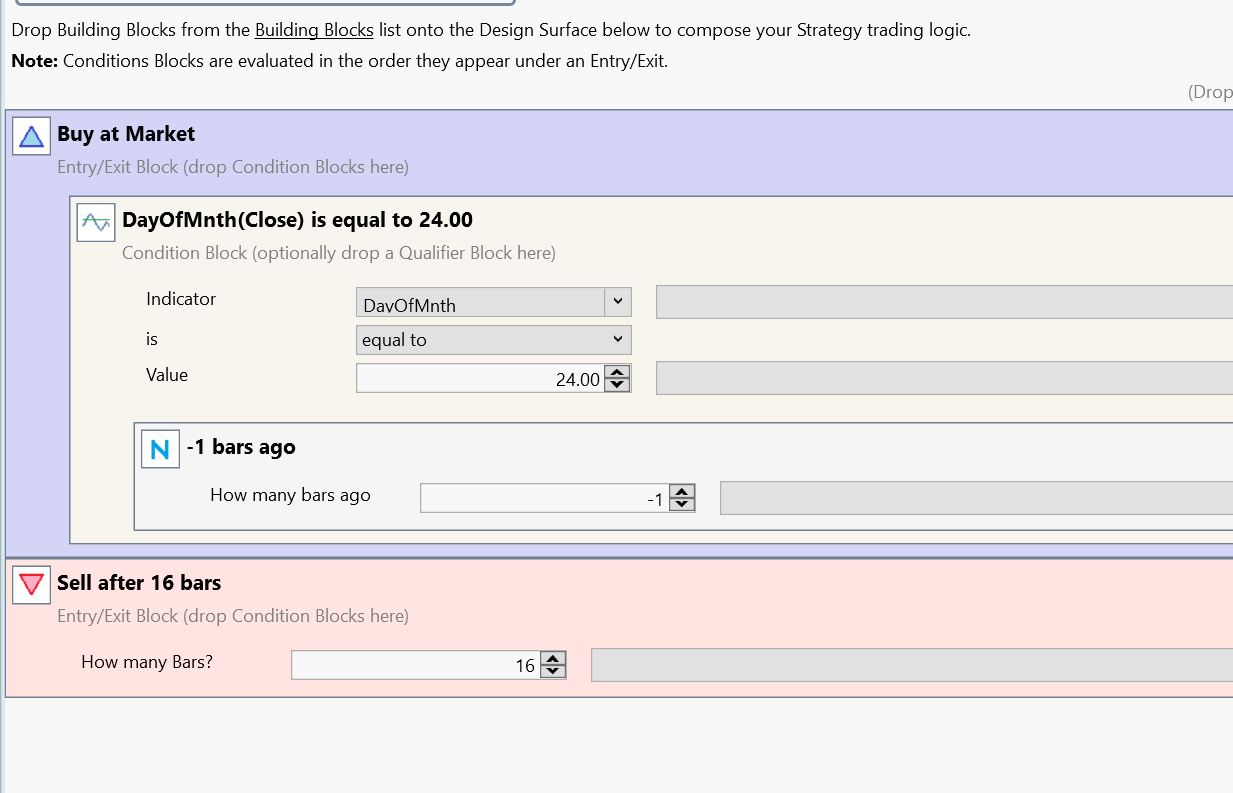Increment the "How many bars ago" spinner
The height and width of the screenshot is (793, 1233).
click(x=682, y=491)
